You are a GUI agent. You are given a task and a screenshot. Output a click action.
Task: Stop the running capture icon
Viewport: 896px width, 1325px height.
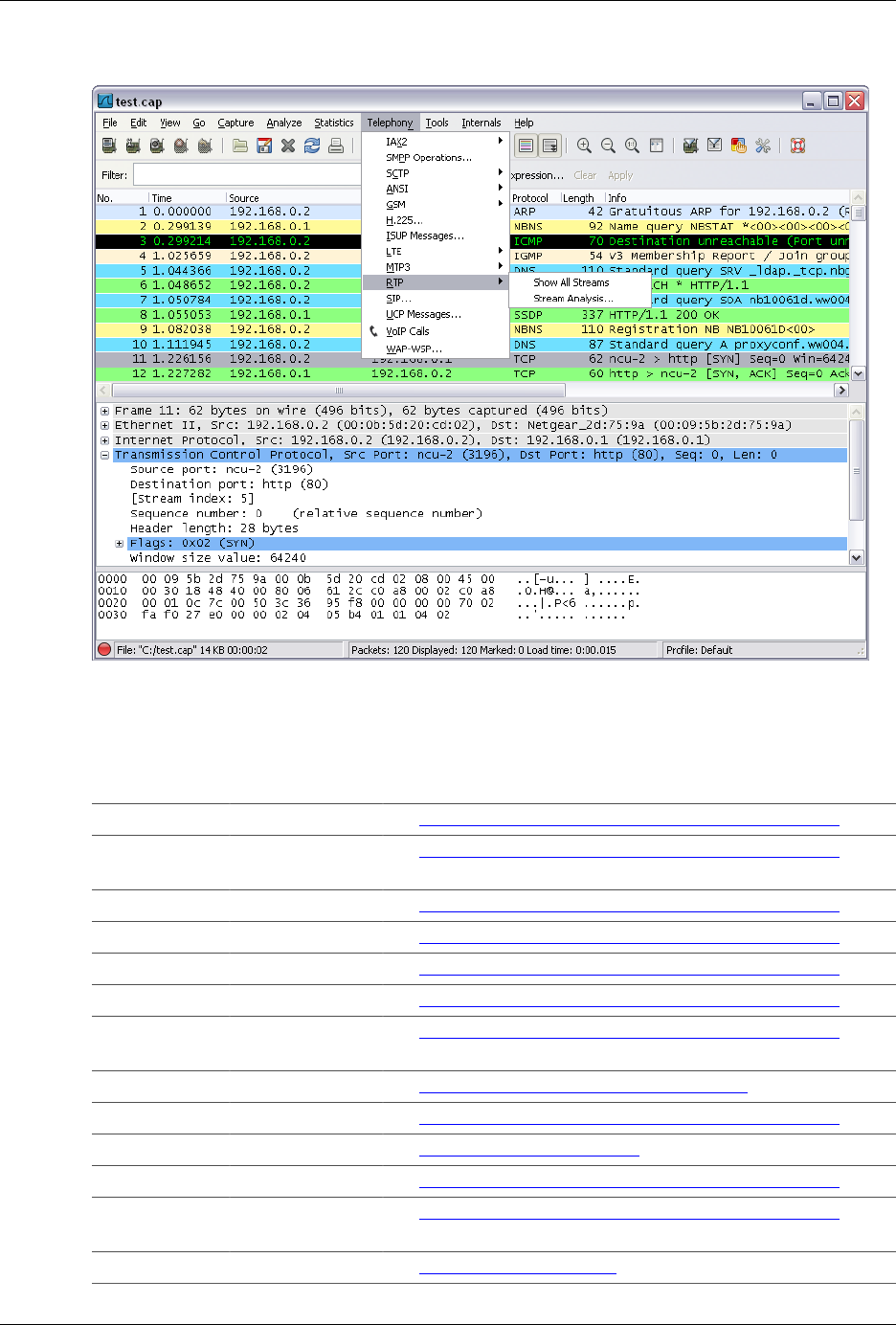tap(181, 146)
